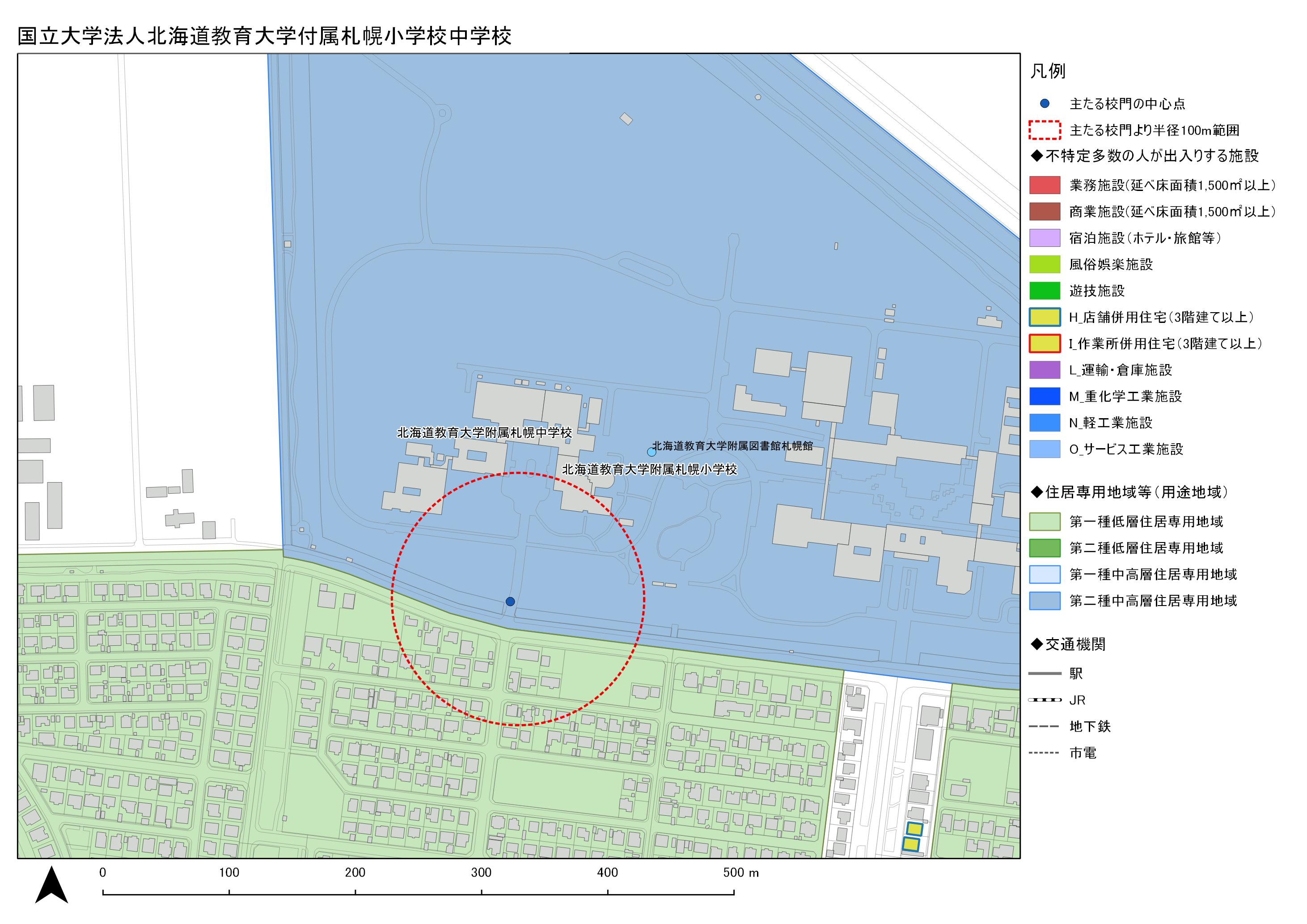This screenshot has height=924, width=1307.
Task: Click the scale bar label 0
Action: 102,873
